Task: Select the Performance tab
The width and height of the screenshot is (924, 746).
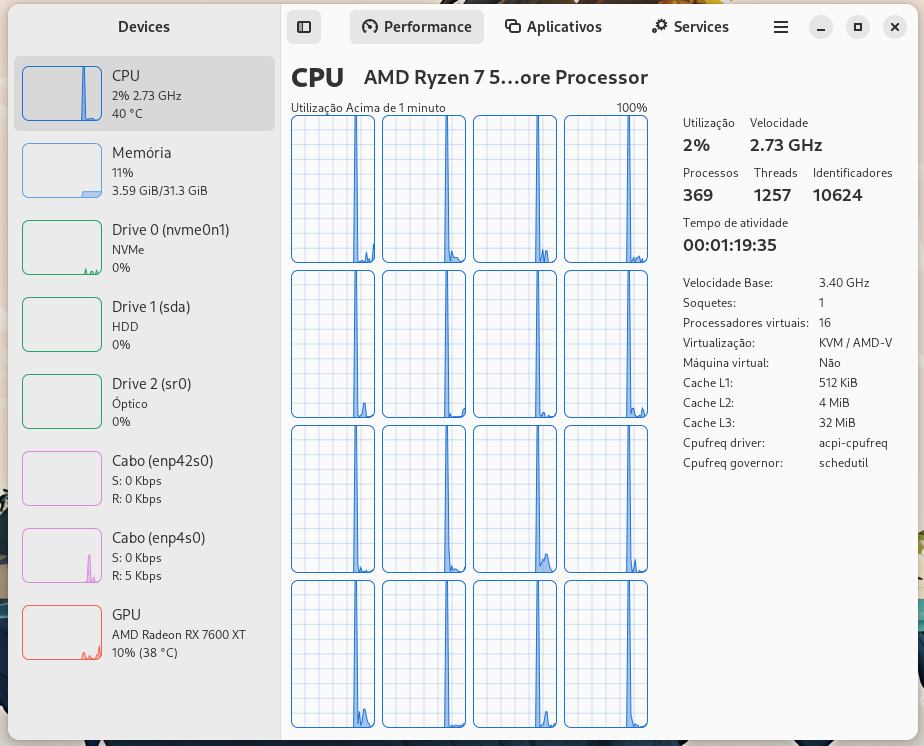Action: tap(416, 27)
